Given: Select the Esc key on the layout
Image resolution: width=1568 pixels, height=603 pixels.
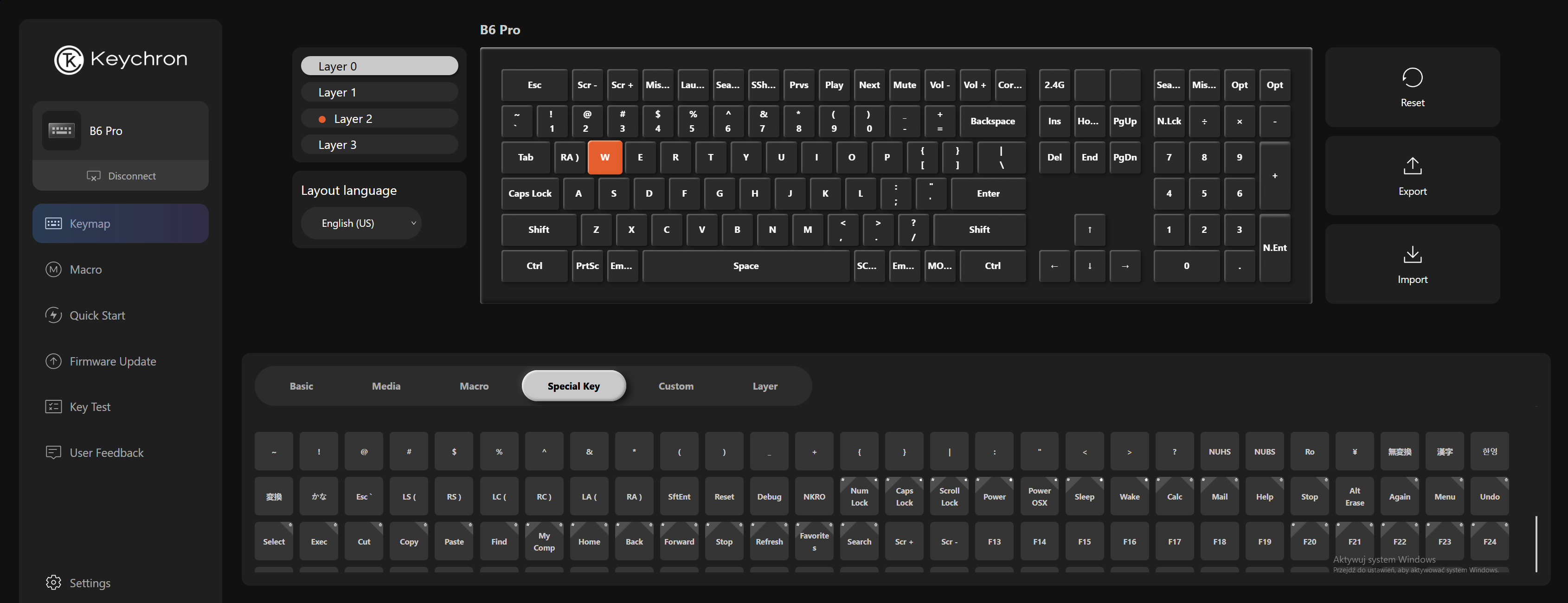Looking at the screenshot, I should click(x=534, y=85).
